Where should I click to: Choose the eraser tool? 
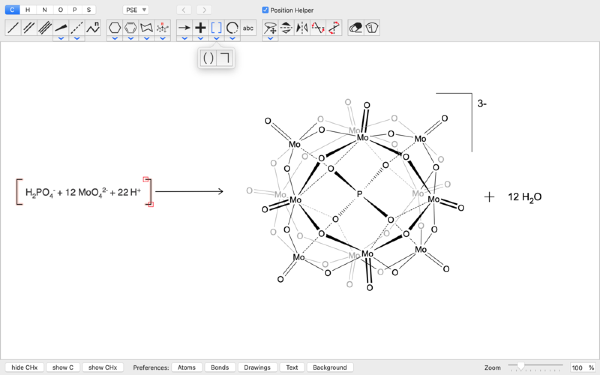tap(355, 28)
